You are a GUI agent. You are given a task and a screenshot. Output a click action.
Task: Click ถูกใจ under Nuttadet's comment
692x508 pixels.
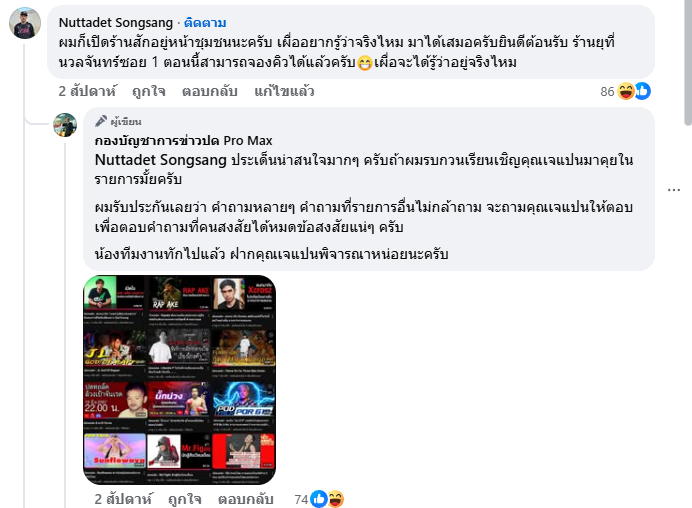pos(149,91)
